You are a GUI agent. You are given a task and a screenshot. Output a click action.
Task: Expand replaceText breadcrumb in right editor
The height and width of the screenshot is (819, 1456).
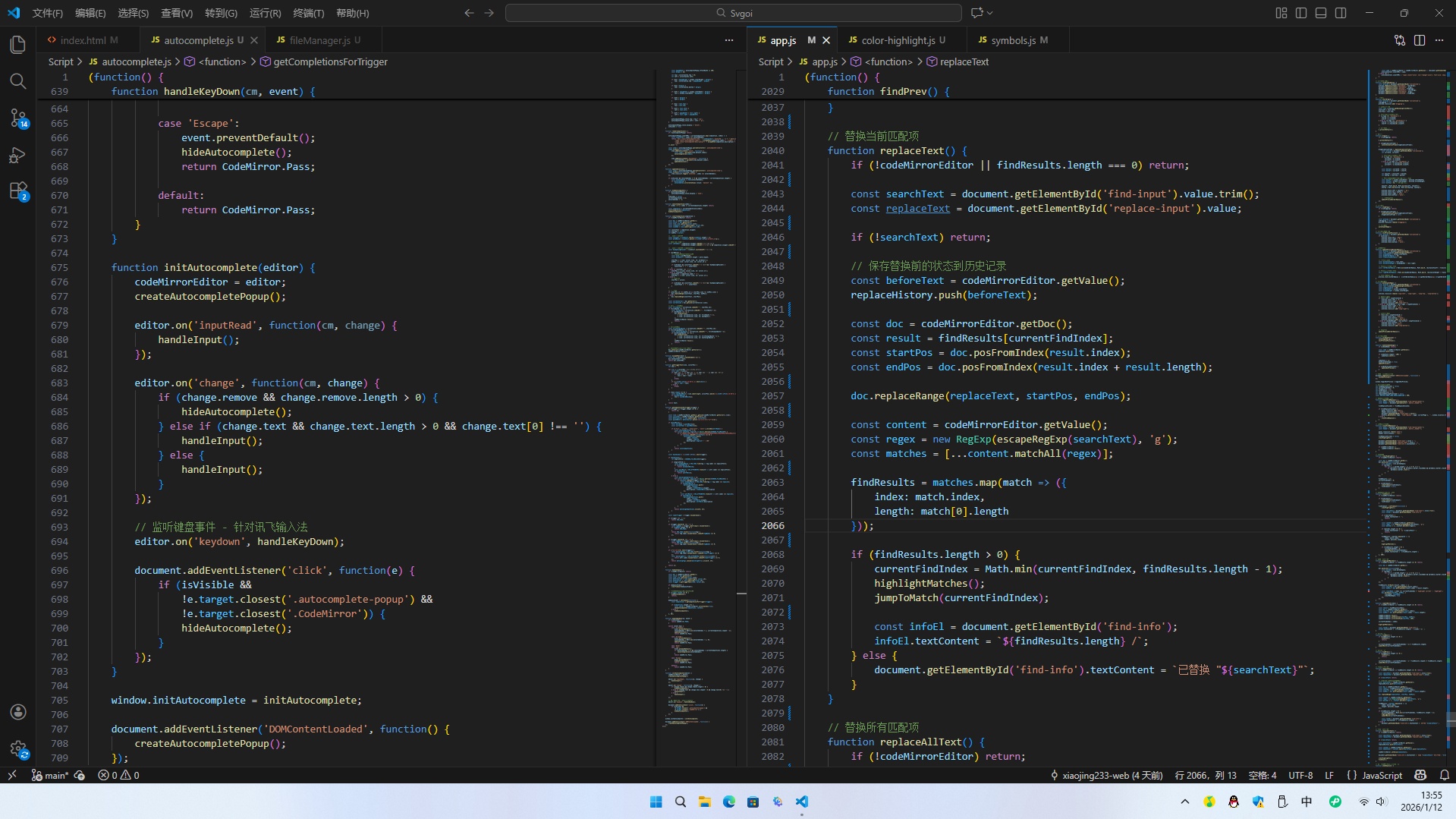point(964,62)
